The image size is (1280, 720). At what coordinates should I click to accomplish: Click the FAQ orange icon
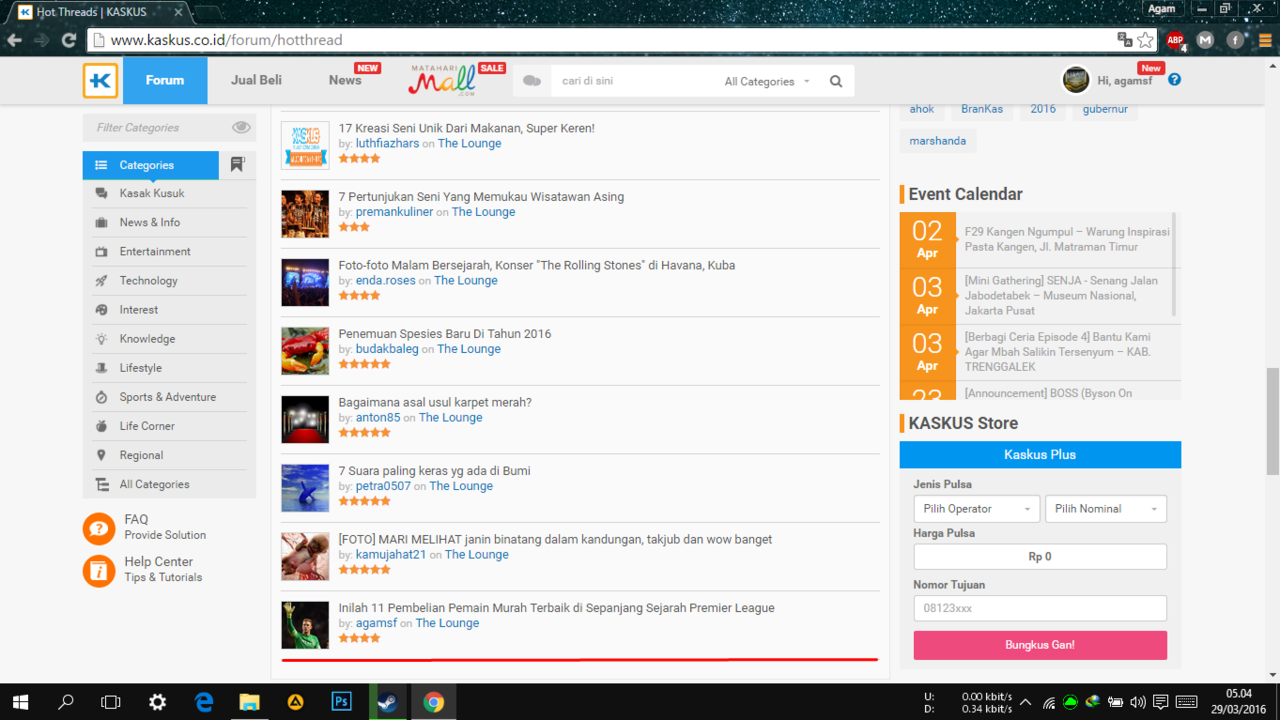[99, 528]
